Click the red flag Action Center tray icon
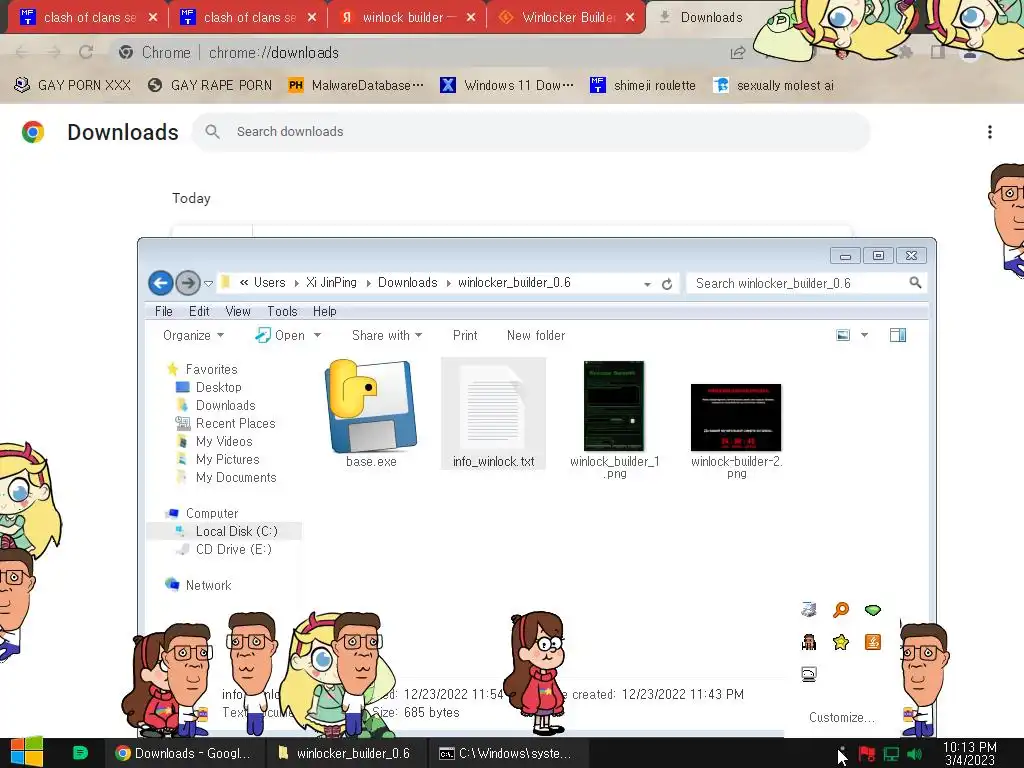This screenshot has width=1024, height=768. click(x=867, y=754)
